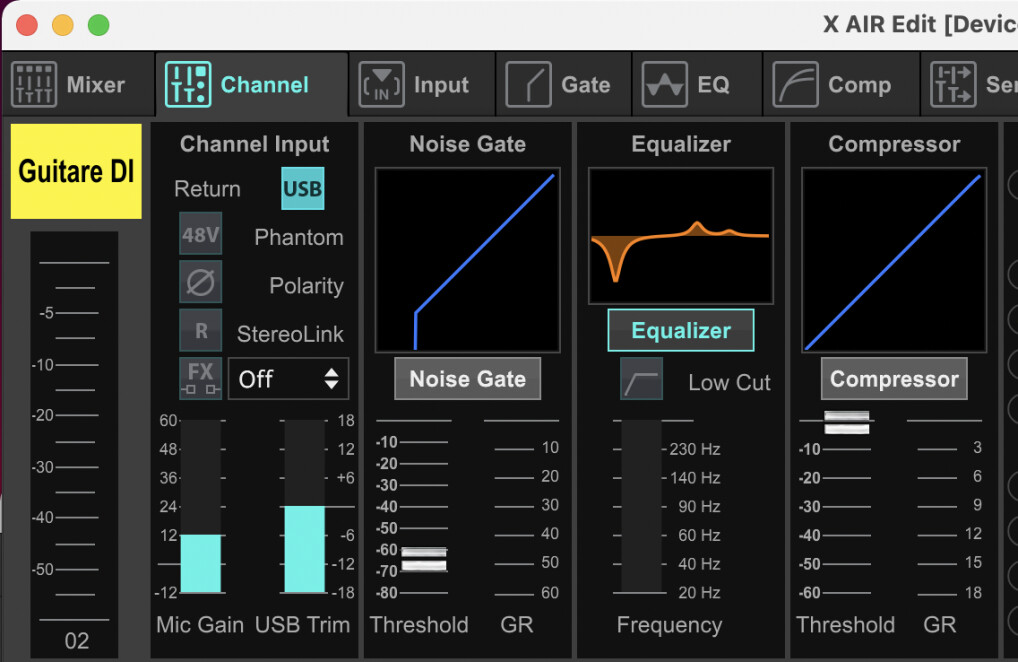Click the 230 Hz frequency label
The image size is (1018, 662).
(x=695, y=449)
